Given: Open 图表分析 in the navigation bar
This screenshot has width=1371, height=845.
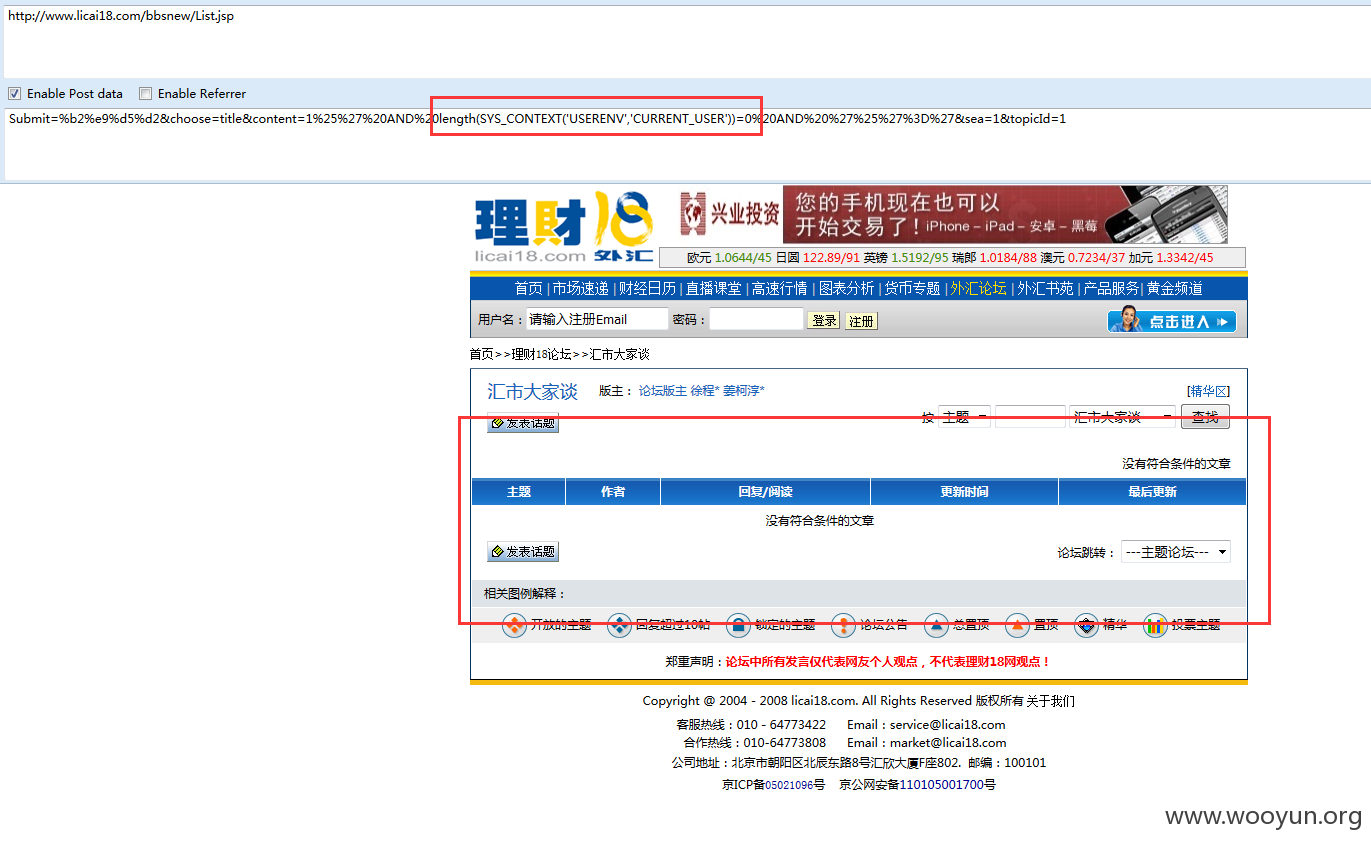Looking at the screenshot, I should click(x=846, y=288).
